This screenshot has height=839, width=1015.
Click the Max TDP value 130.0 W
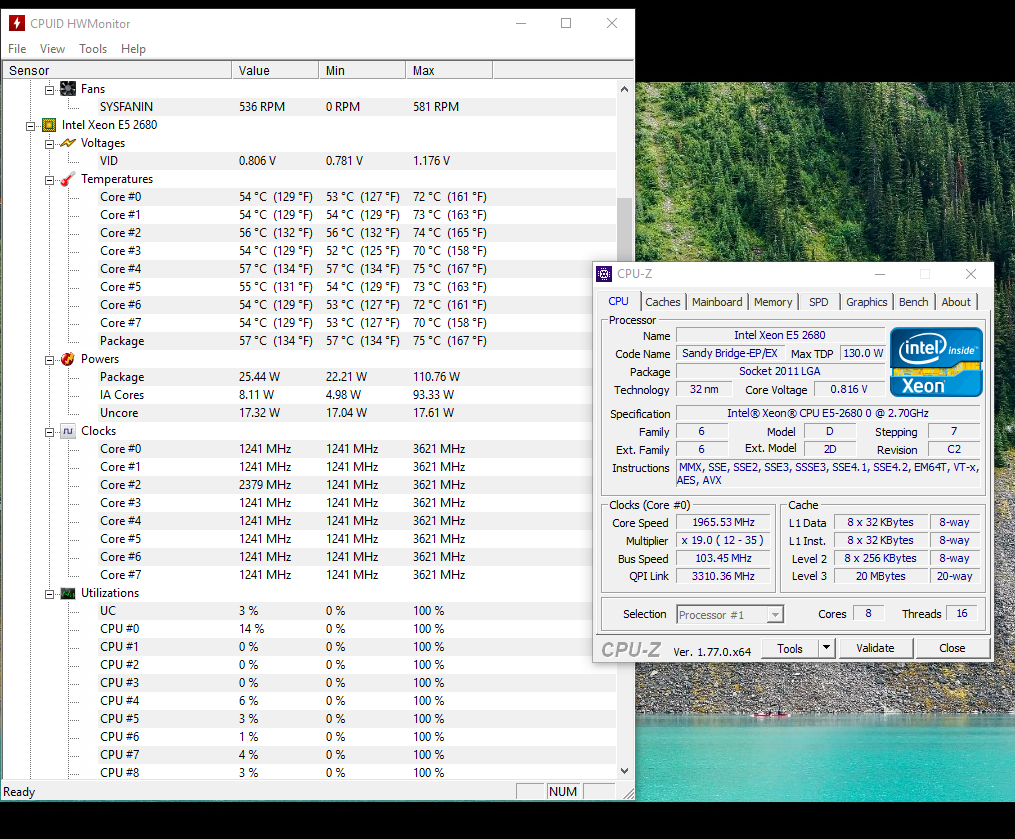click(x=863, y=353)
